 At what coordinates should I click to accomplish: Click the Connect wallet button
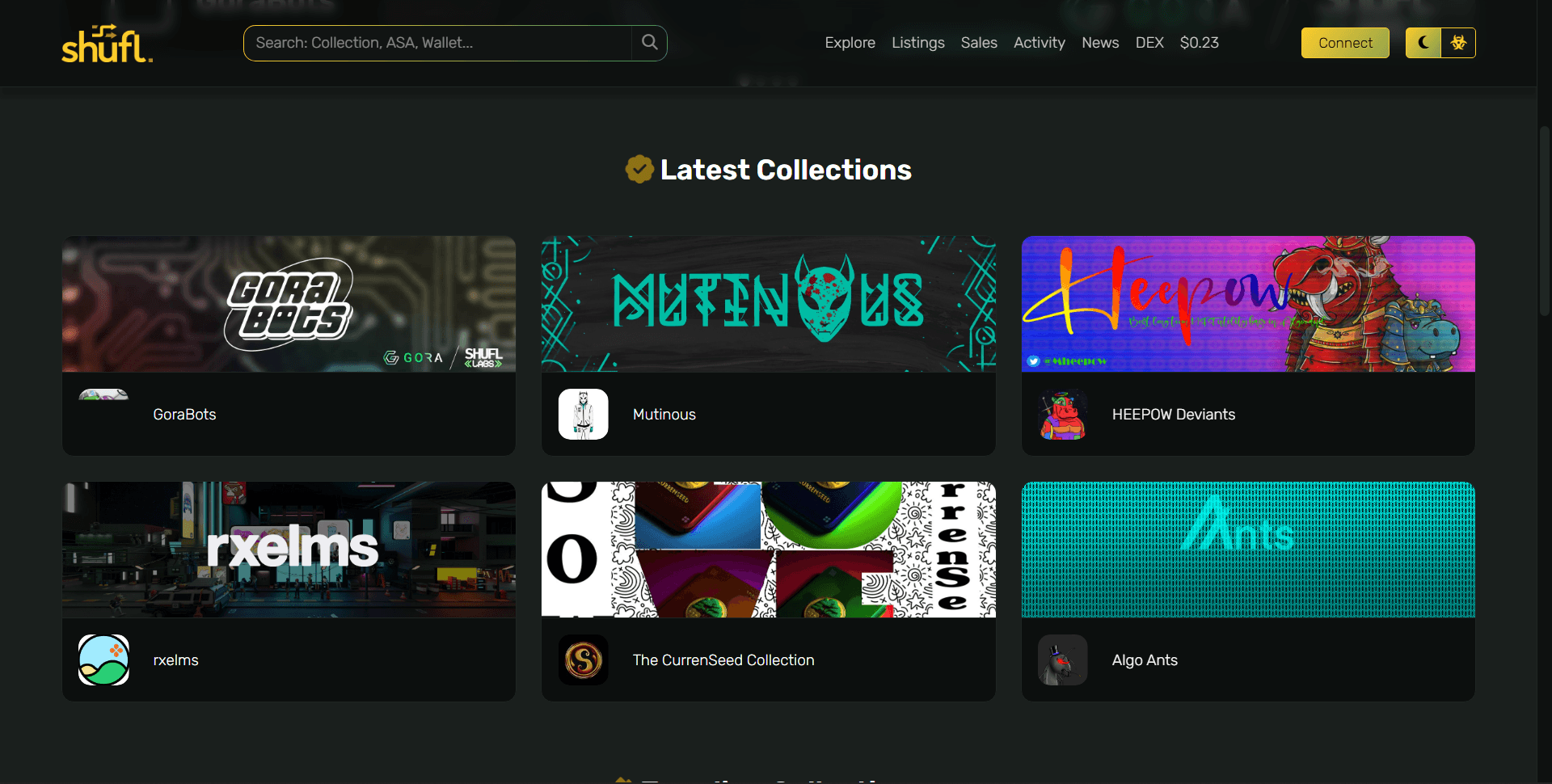(x=1345, y=43)
